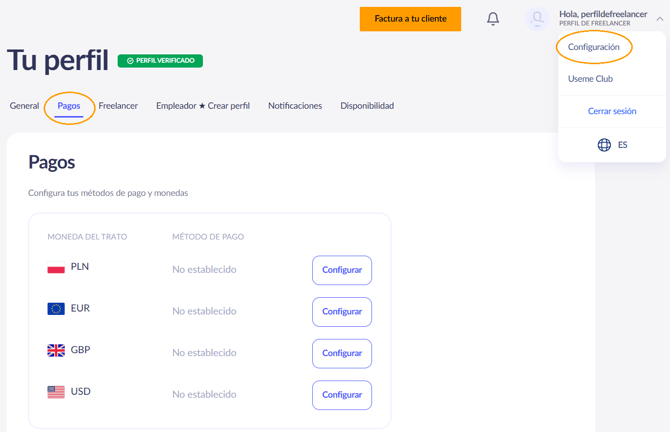Click the EU flag for EUR
Viewport: 670px width, 432px height.
[x=56, y=309]
